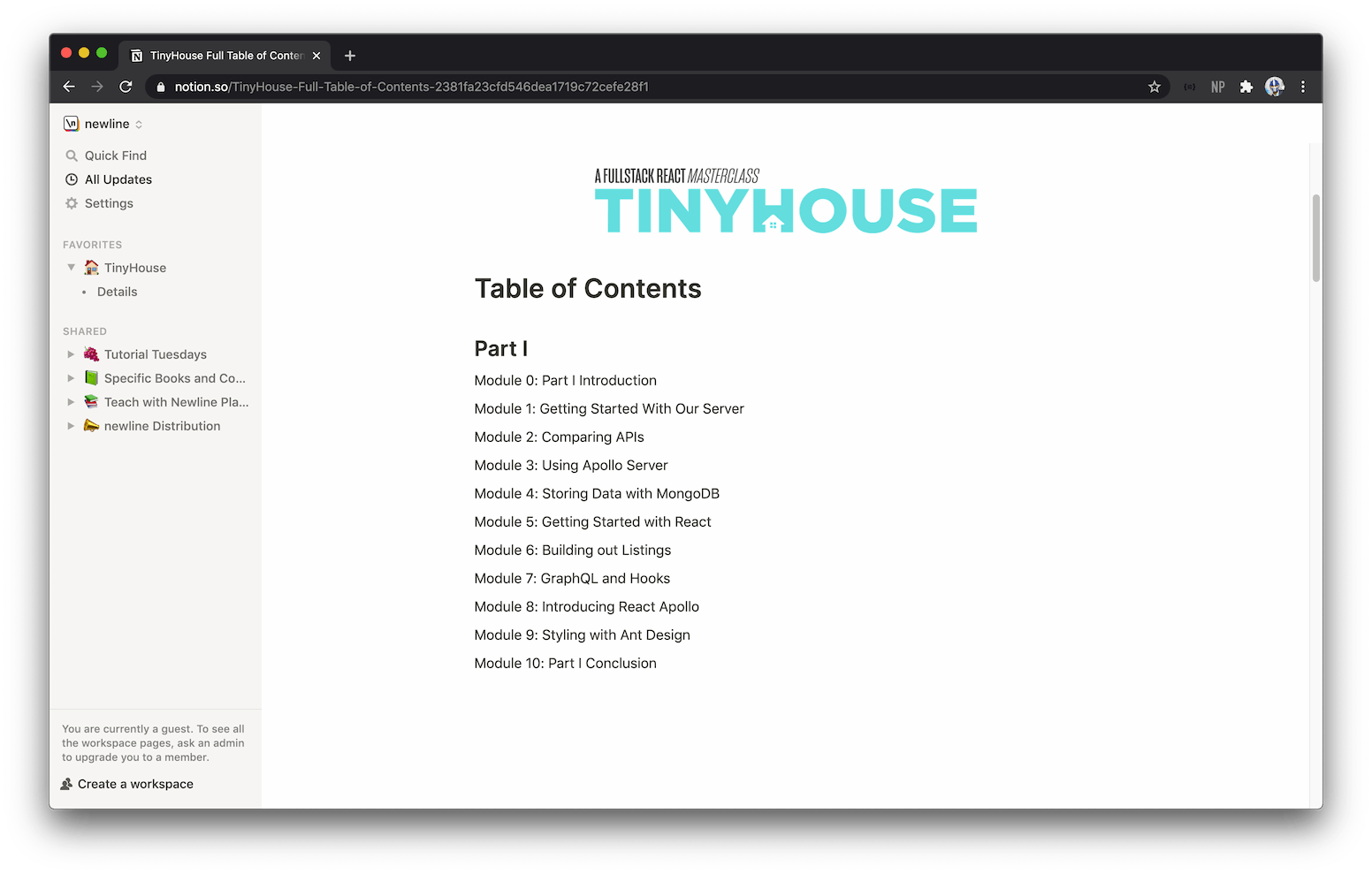Click the SHARED section label

(84, 331)
